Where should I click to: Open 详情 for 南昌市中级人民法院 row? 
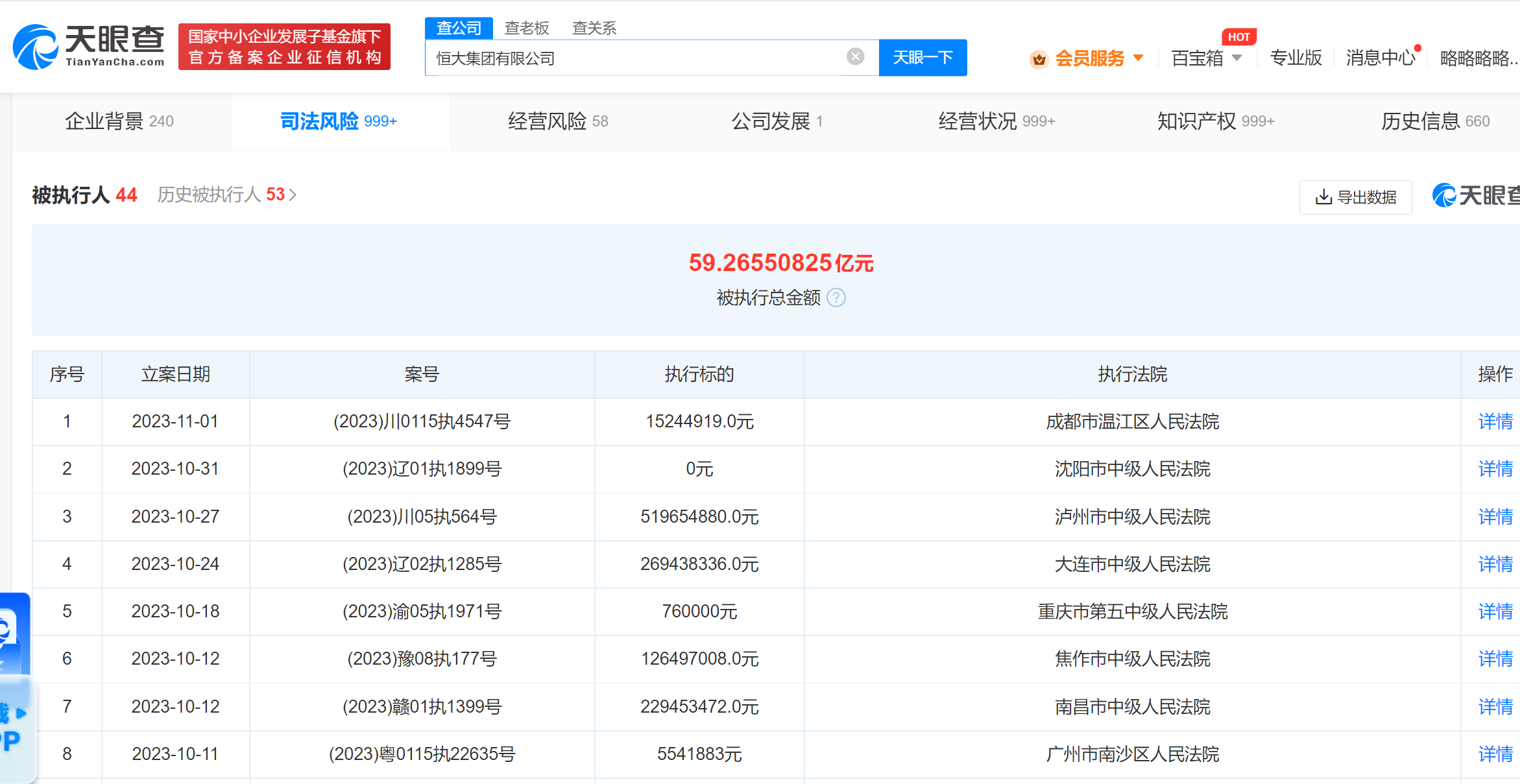1495,707
